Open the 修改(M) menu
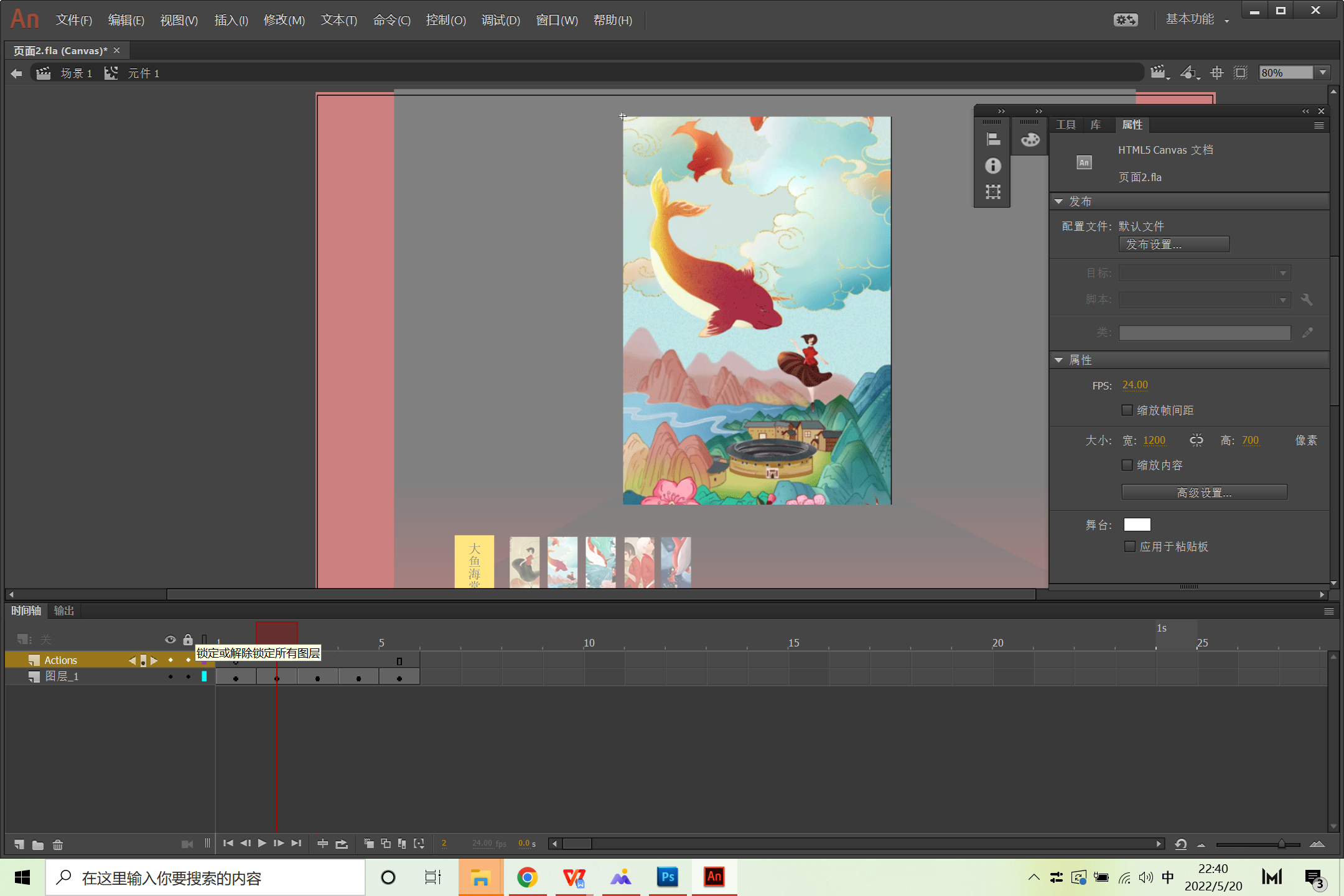The width and height of the screenshot is (1344, 896). tap(284, 20)
